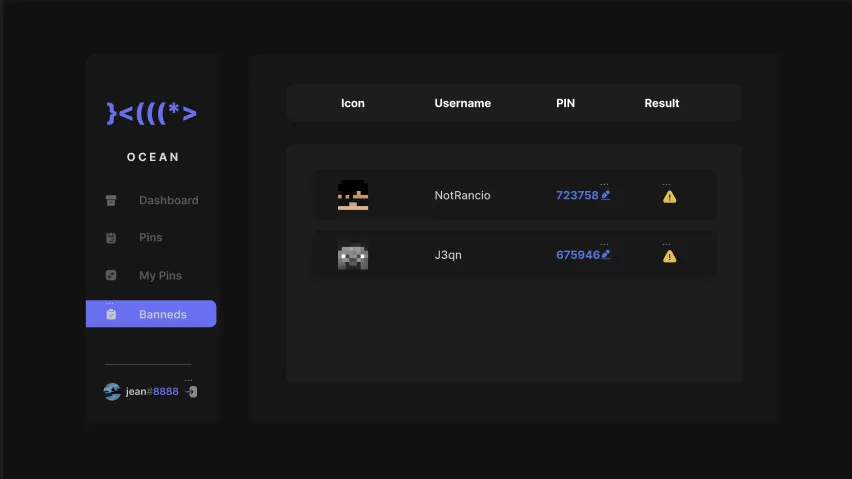Click the PIN number 675946 link
This screenshot has height=479, width=852.
577,255
